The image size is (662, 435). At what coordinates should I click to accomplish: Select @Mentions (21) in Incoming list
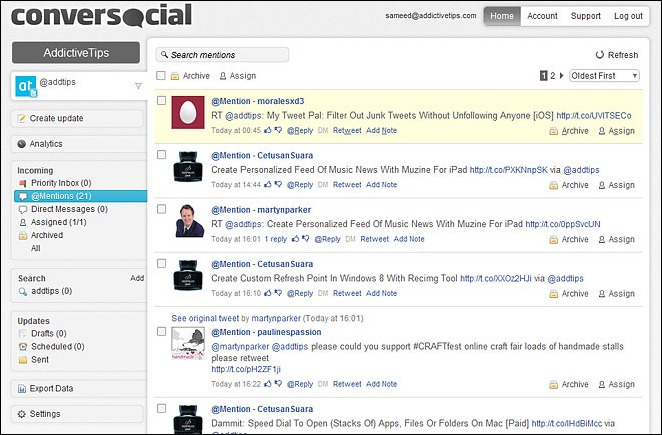[x=80, y=196]
